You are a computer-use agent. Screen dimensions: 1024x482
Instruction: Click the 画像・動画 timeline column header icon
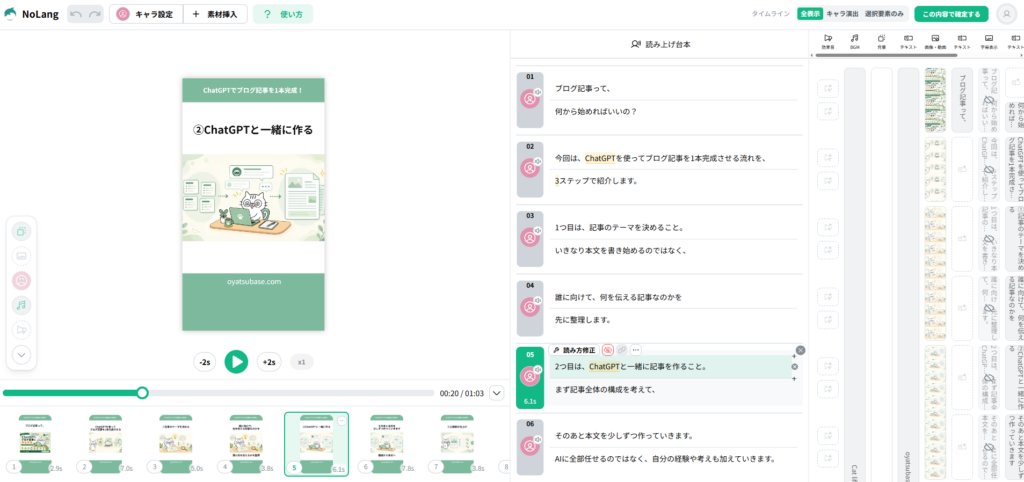935,40
